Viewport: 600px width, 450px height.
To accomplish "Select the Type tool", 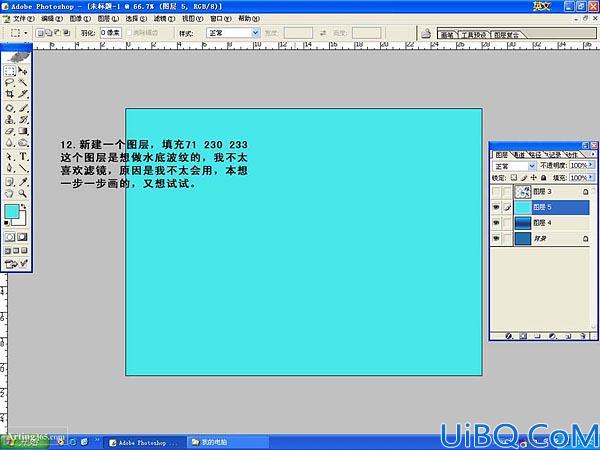I will tap(23, 157).
